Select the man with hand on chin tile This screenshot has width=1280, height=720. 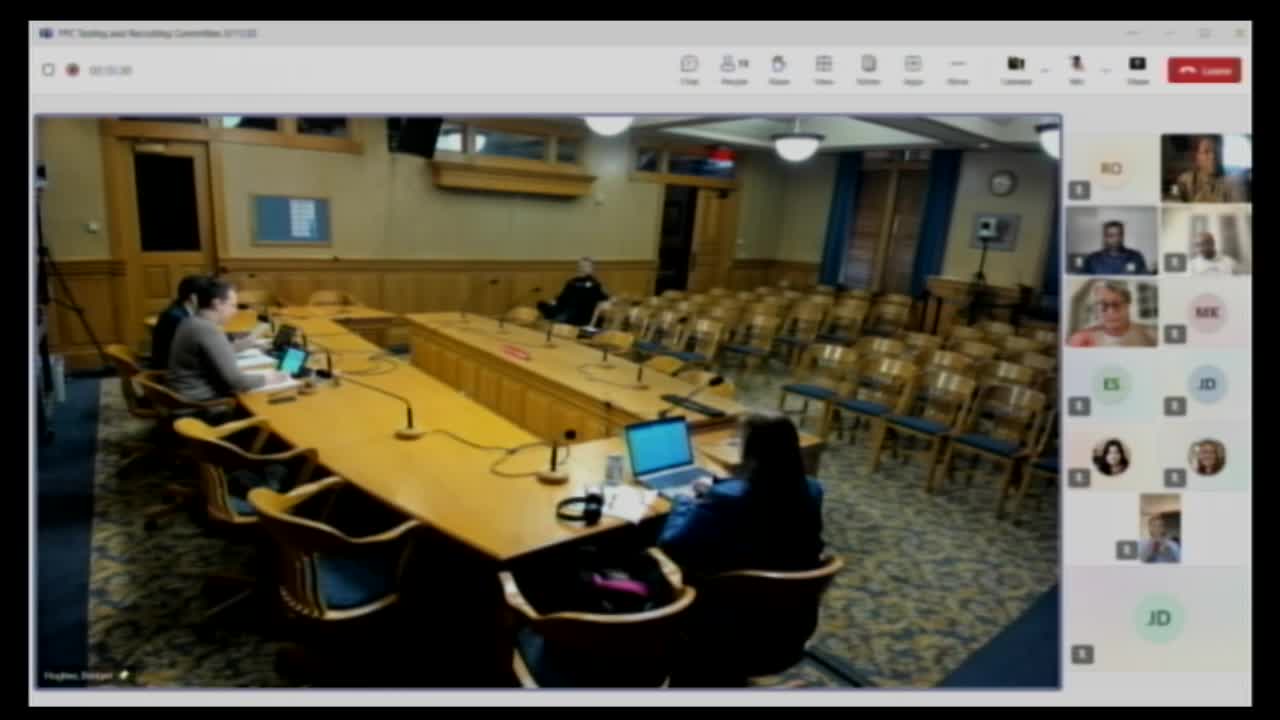pos(1159,528)
